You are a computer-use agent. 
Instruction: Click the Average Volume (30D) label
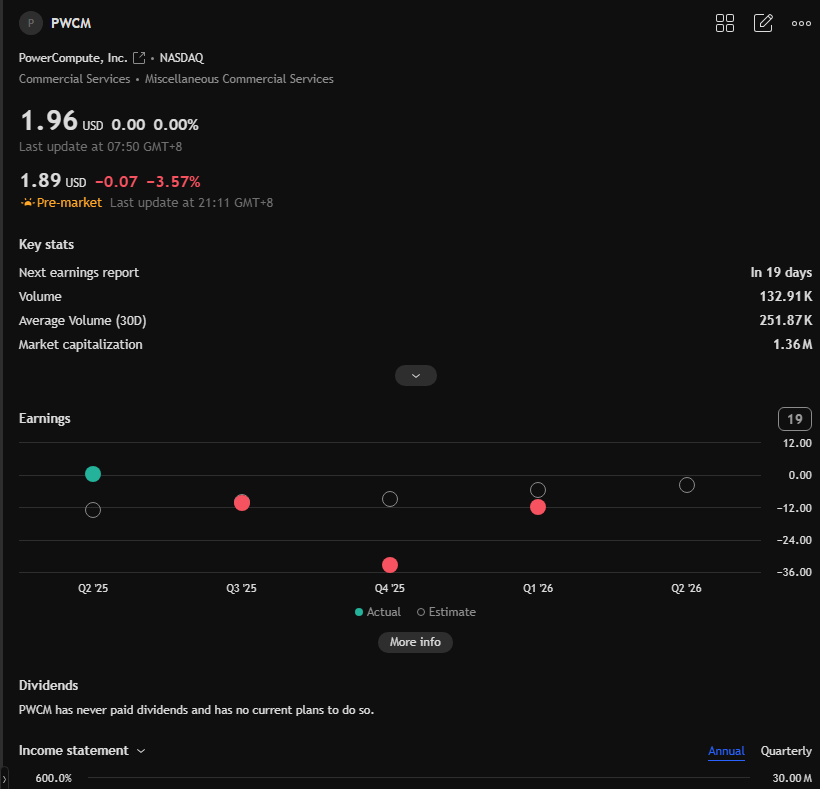tap(83, 321)
